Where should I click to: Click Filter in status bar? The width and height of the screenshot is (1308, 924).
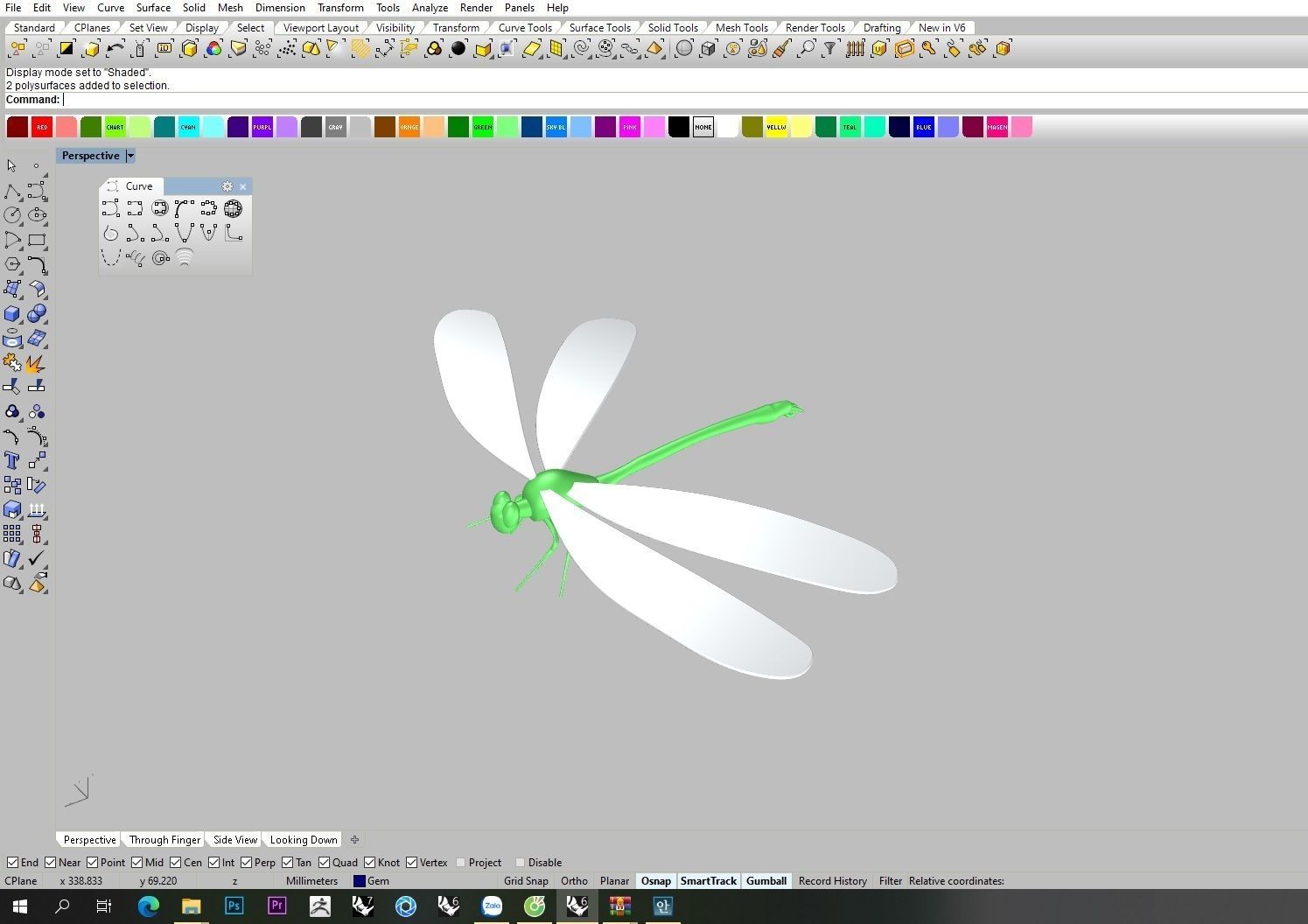890,881
